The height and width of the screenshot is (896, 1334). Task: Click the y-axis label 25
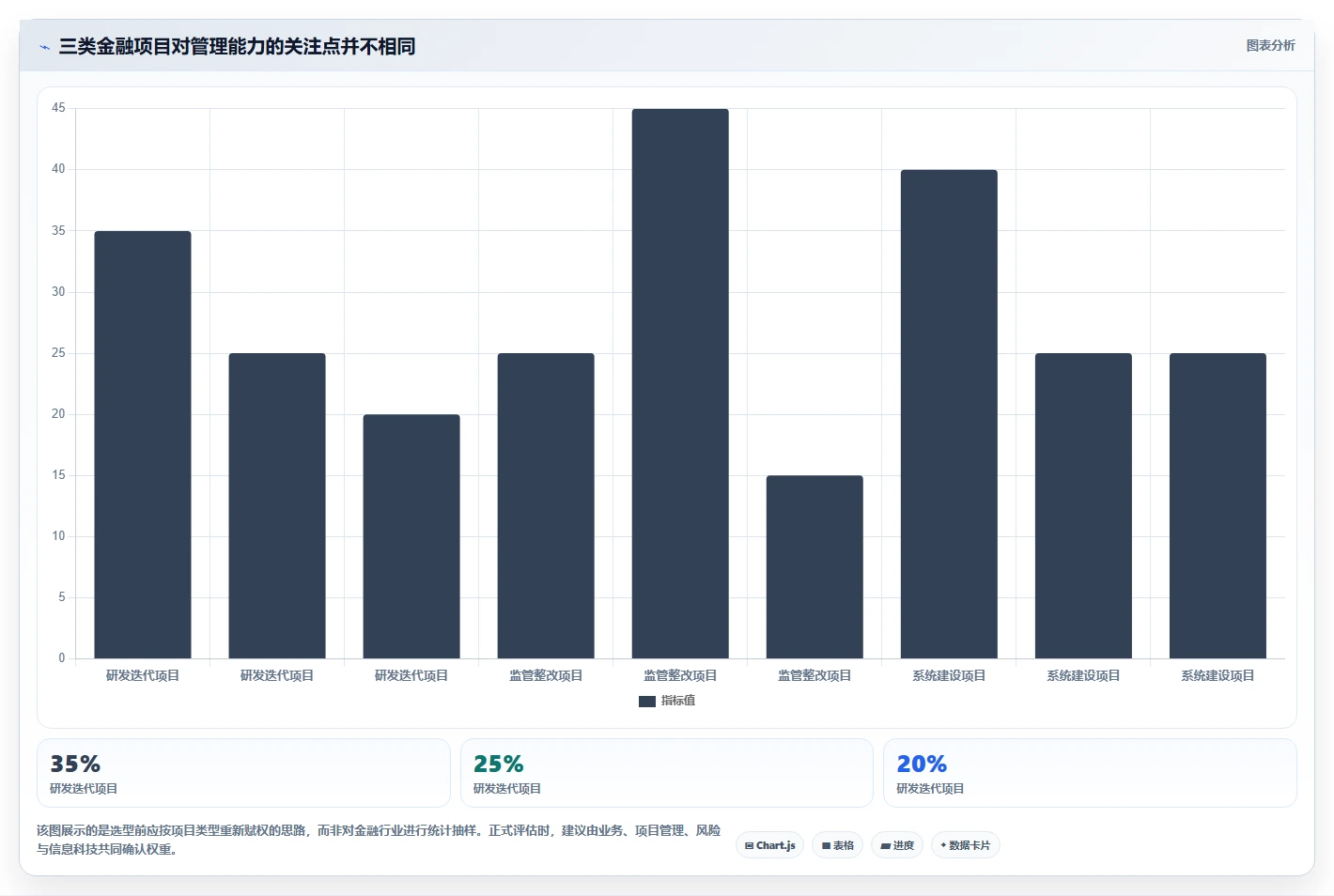(x=58, y=352)
